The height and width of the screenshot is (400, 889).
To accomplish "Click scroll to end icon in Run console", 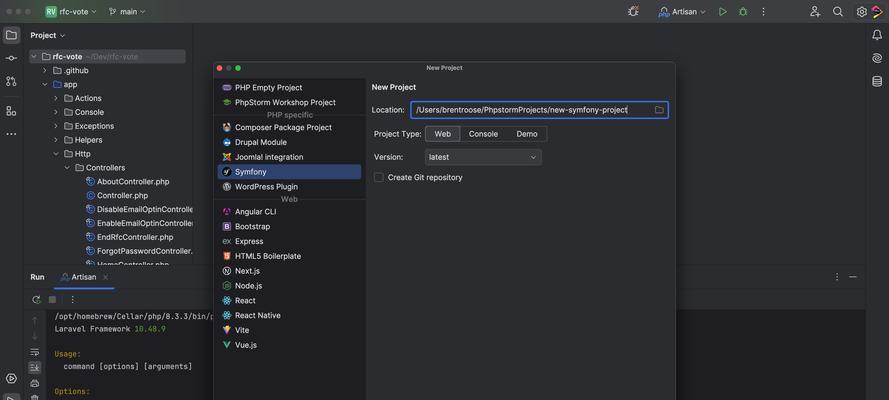I will tap(35, 368).
